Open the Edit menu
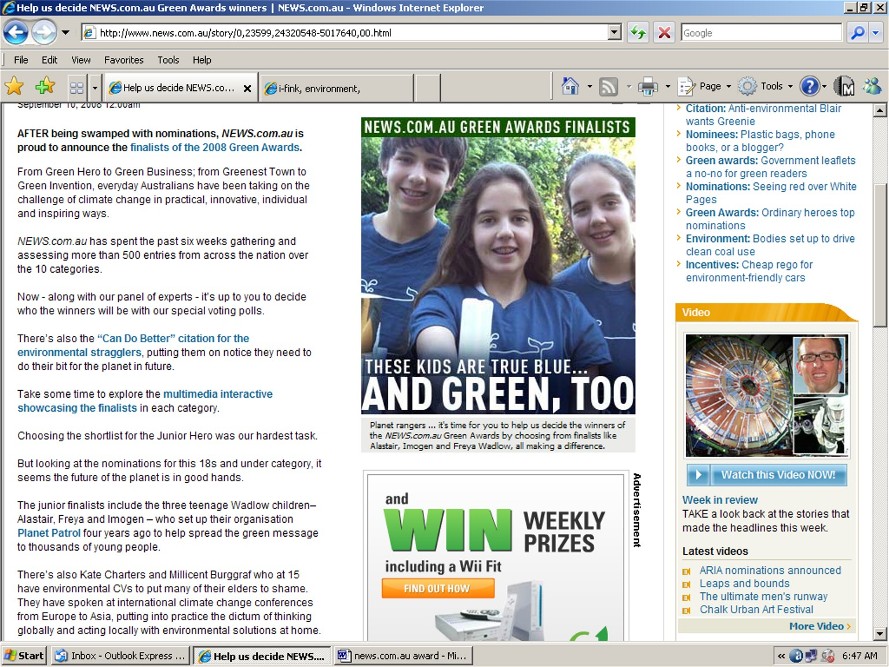The height and width of the screenshot is (667, 889). (49, 60)
